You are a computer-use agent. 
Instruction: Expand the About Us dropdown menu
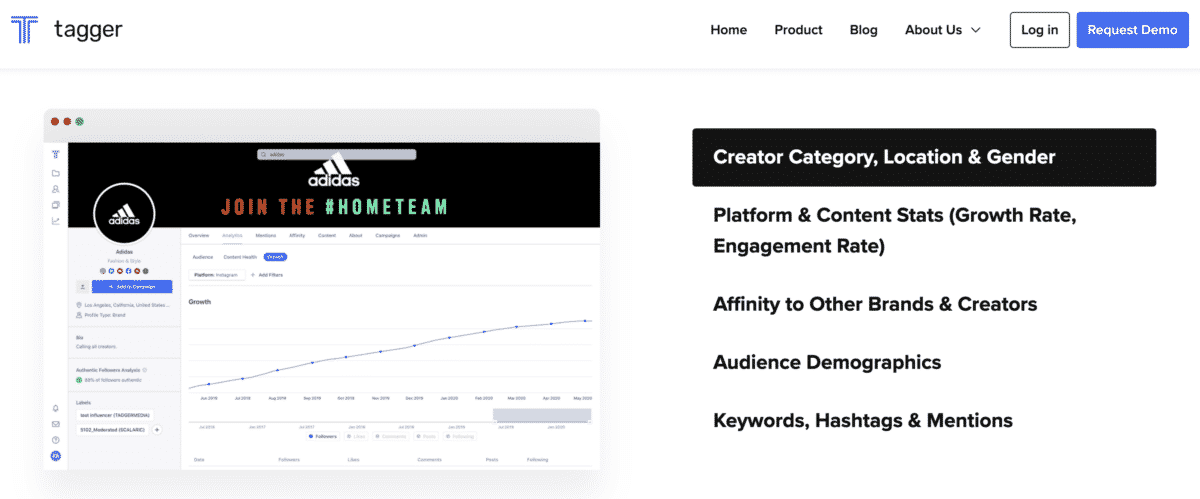point(942,30)
